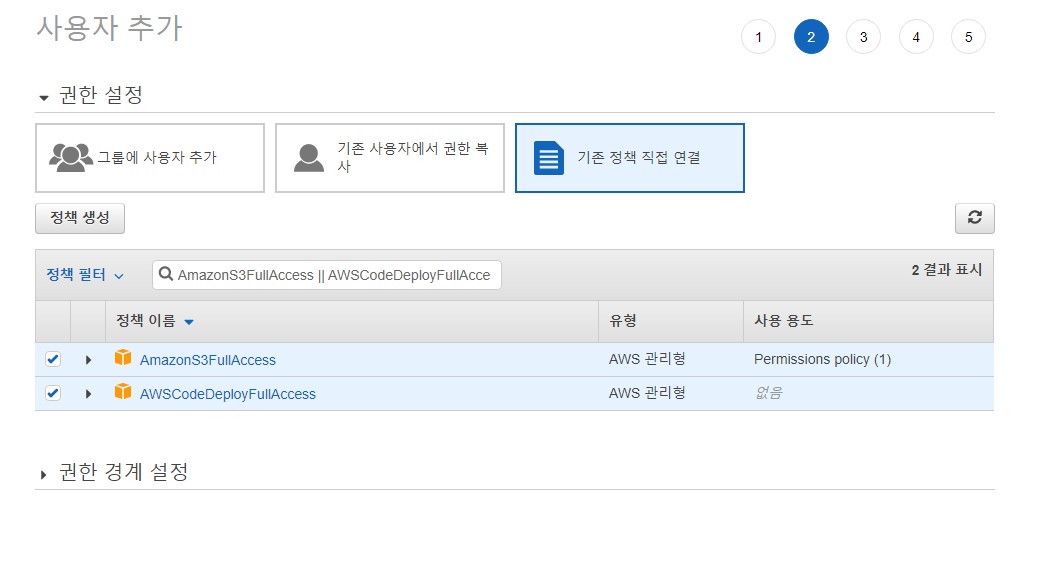Expand the AWSCodeDeployFullAccess row details

pos(88,394)
